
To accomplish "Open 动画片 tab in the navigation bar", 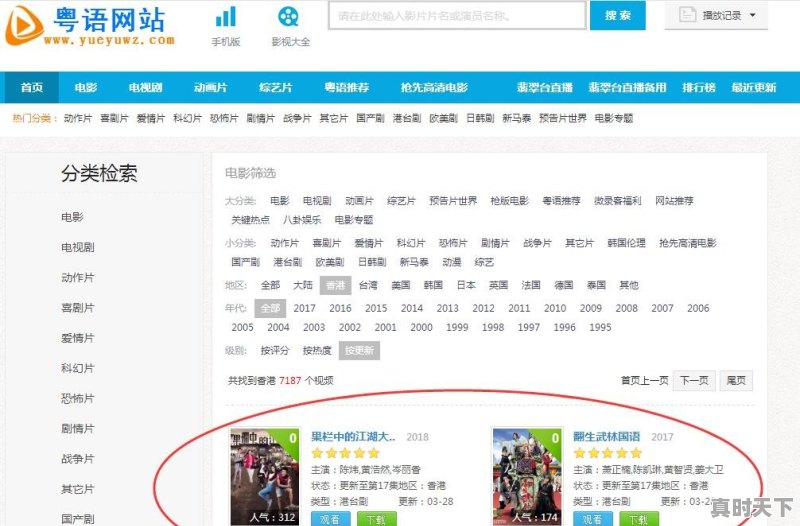I will (x=210, y=88).
